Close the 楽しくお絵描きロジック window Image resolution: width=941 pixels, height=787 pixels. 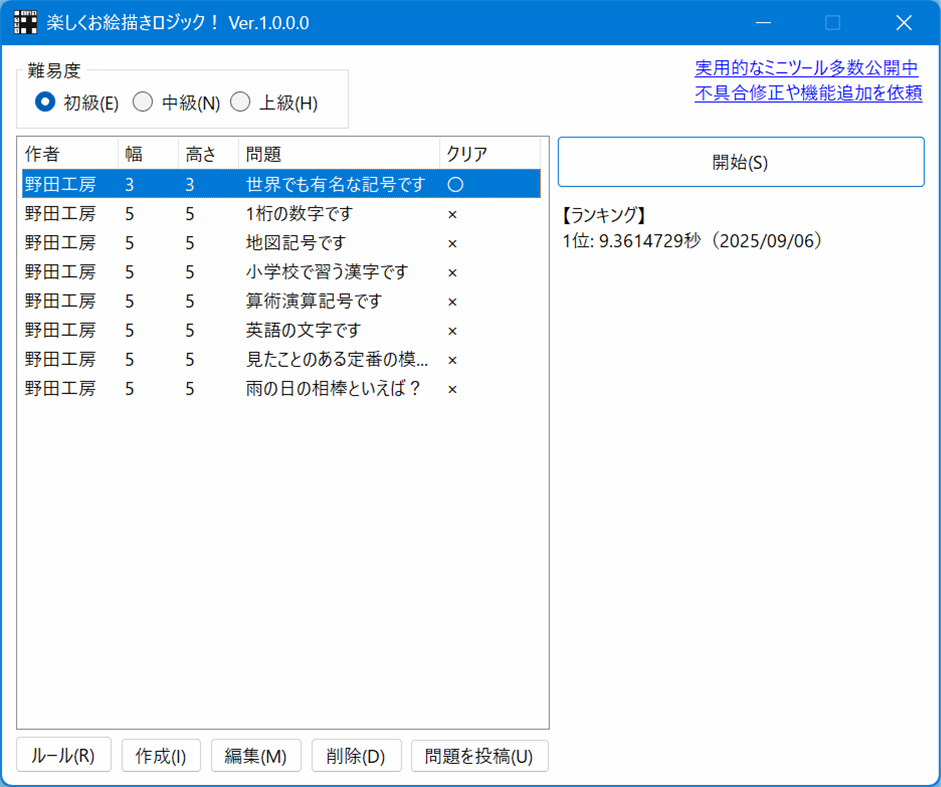click(903, 23)
